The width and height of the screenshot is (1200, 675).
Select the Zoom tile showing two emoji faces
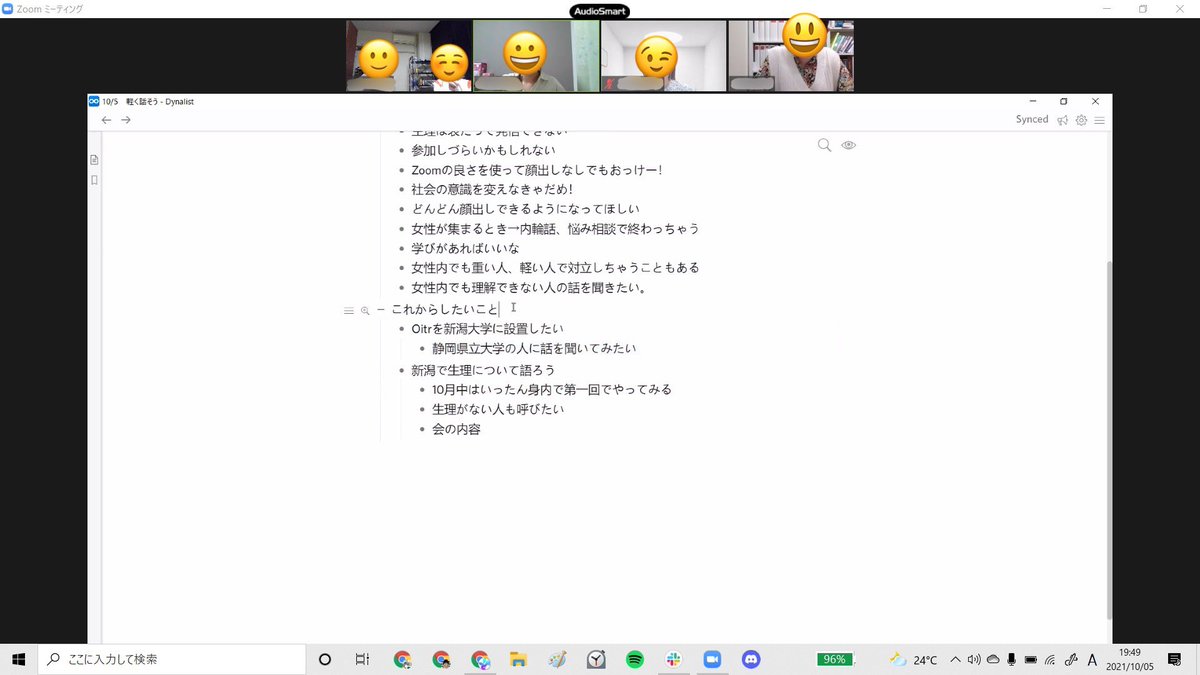(408, 56)
